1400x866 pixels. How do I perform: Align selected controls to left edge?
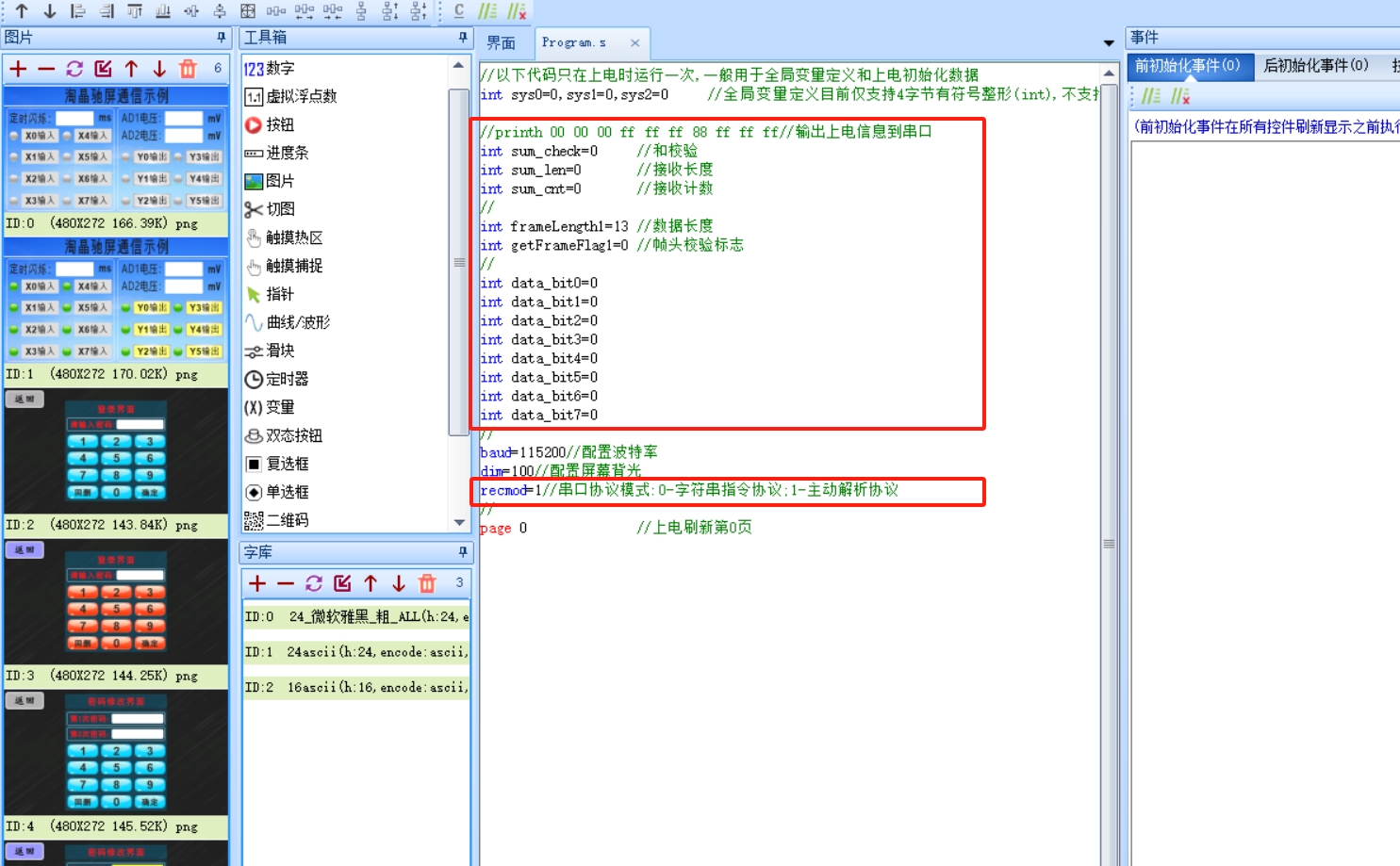click(x=78, y=11)
